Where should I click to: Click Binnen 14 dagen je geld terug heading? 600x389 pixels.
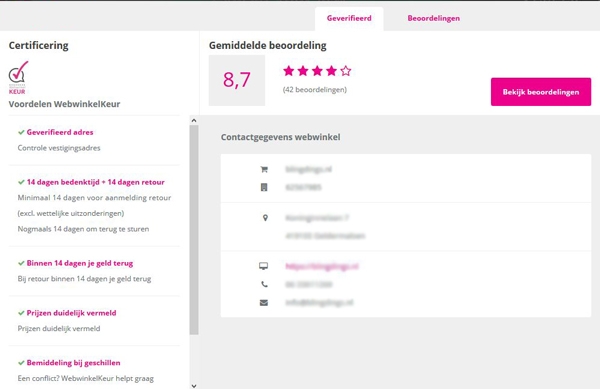(x=80, y=263)
